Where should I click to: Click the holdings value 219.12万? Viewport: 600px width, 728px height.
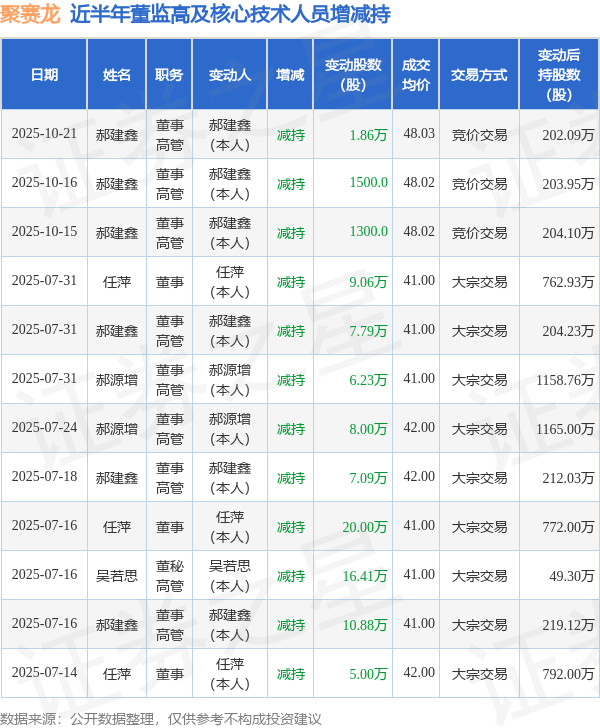pos(568,625)
